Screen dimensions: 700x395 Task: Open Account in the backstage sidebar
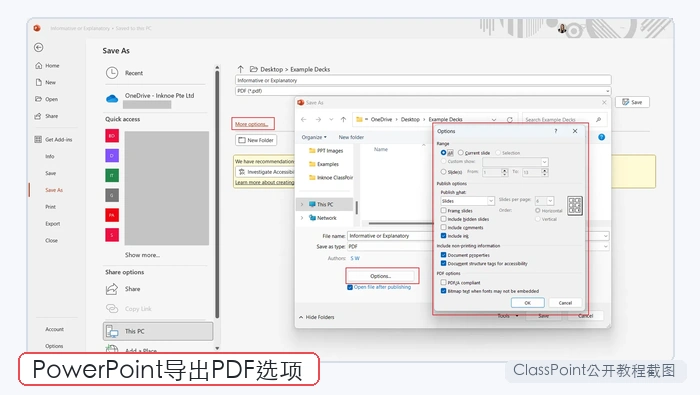pyautogui.click(x=54, y=329)
